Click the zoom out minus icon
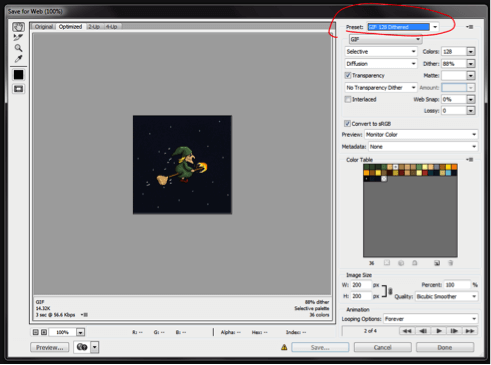Screen dimensions: 491x365 (x=36, y=332)
